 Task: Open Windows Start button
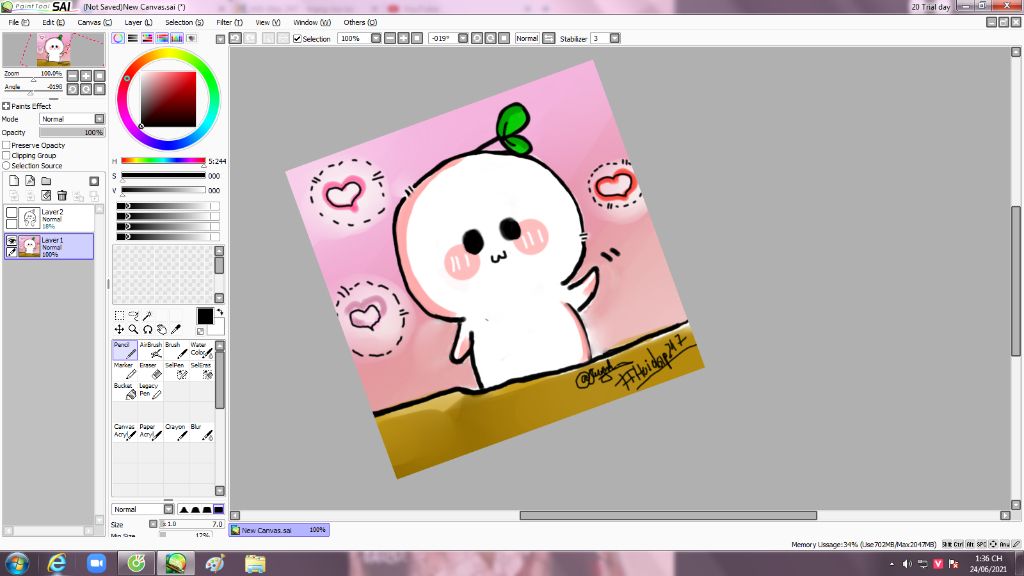point(16,563)
